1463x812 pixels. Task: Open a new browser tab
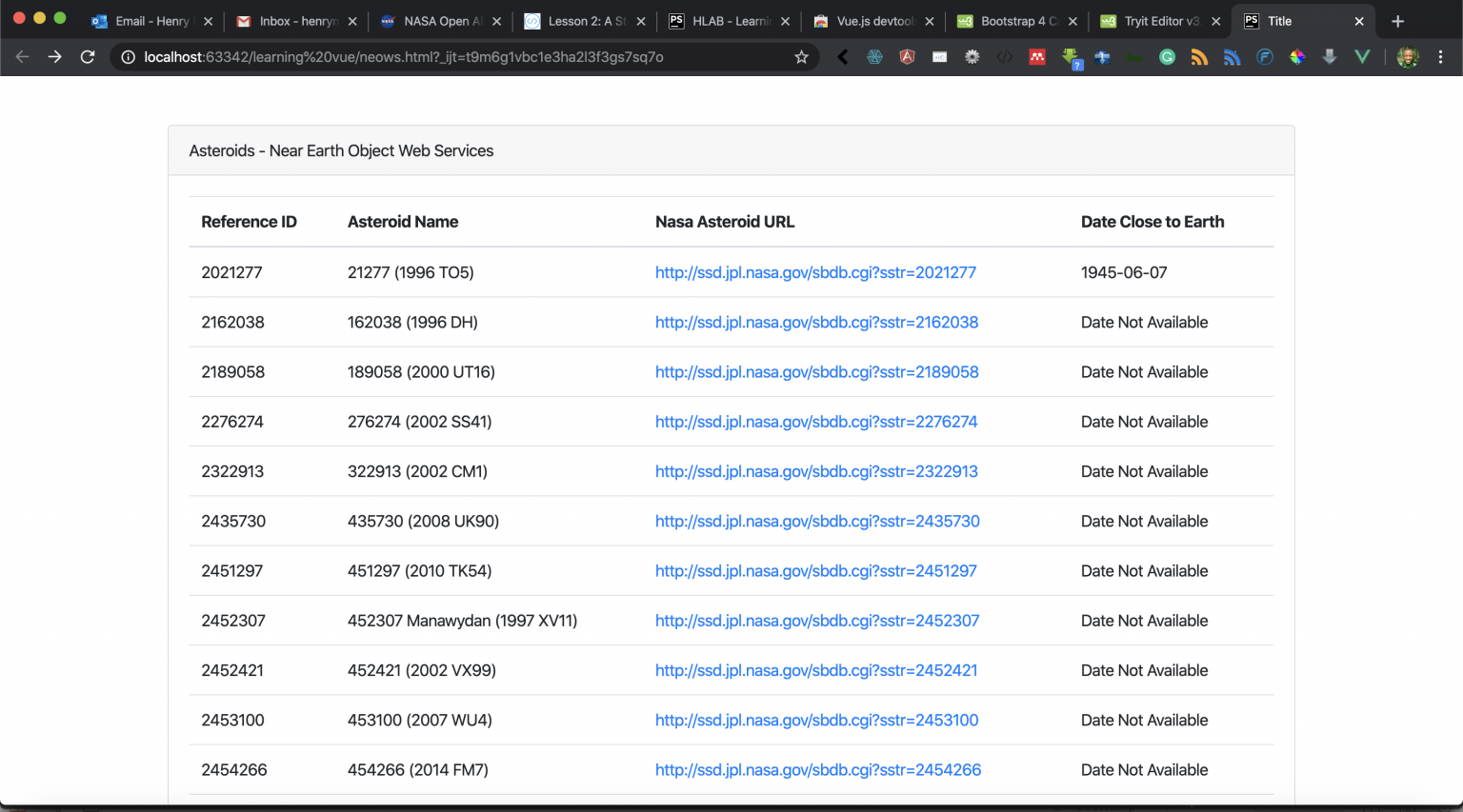tap(1397, 21)
